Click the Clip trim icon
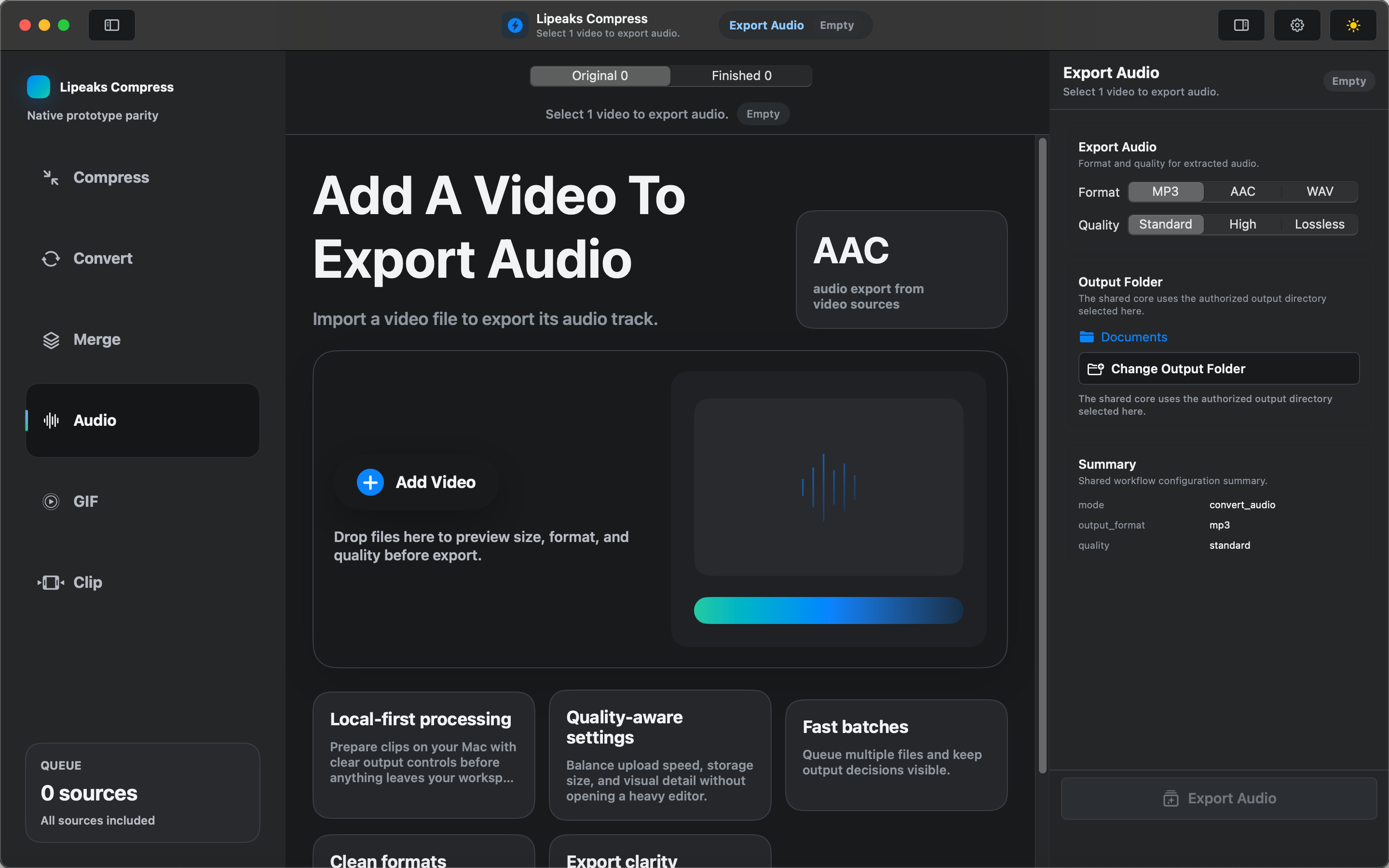Viewport: 1389px width, 868px height. tap(51, 583)
